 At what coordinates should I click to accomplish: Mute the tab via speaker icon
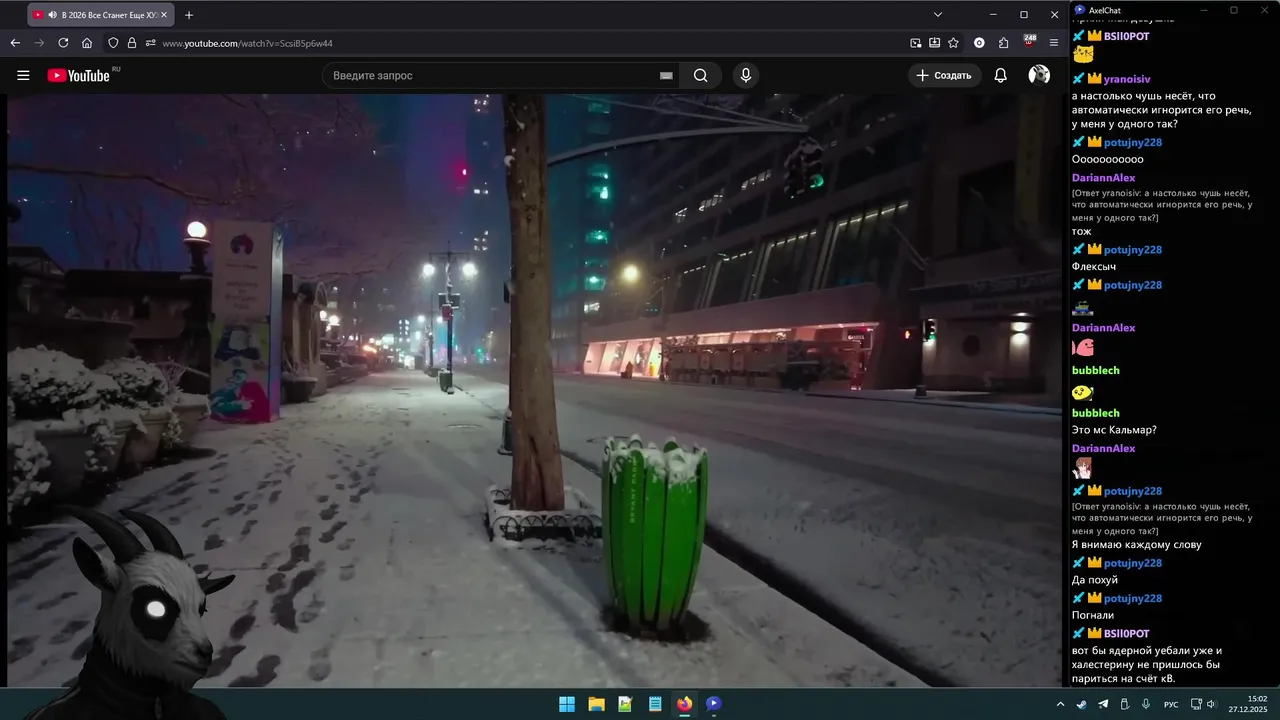(52, 15)
